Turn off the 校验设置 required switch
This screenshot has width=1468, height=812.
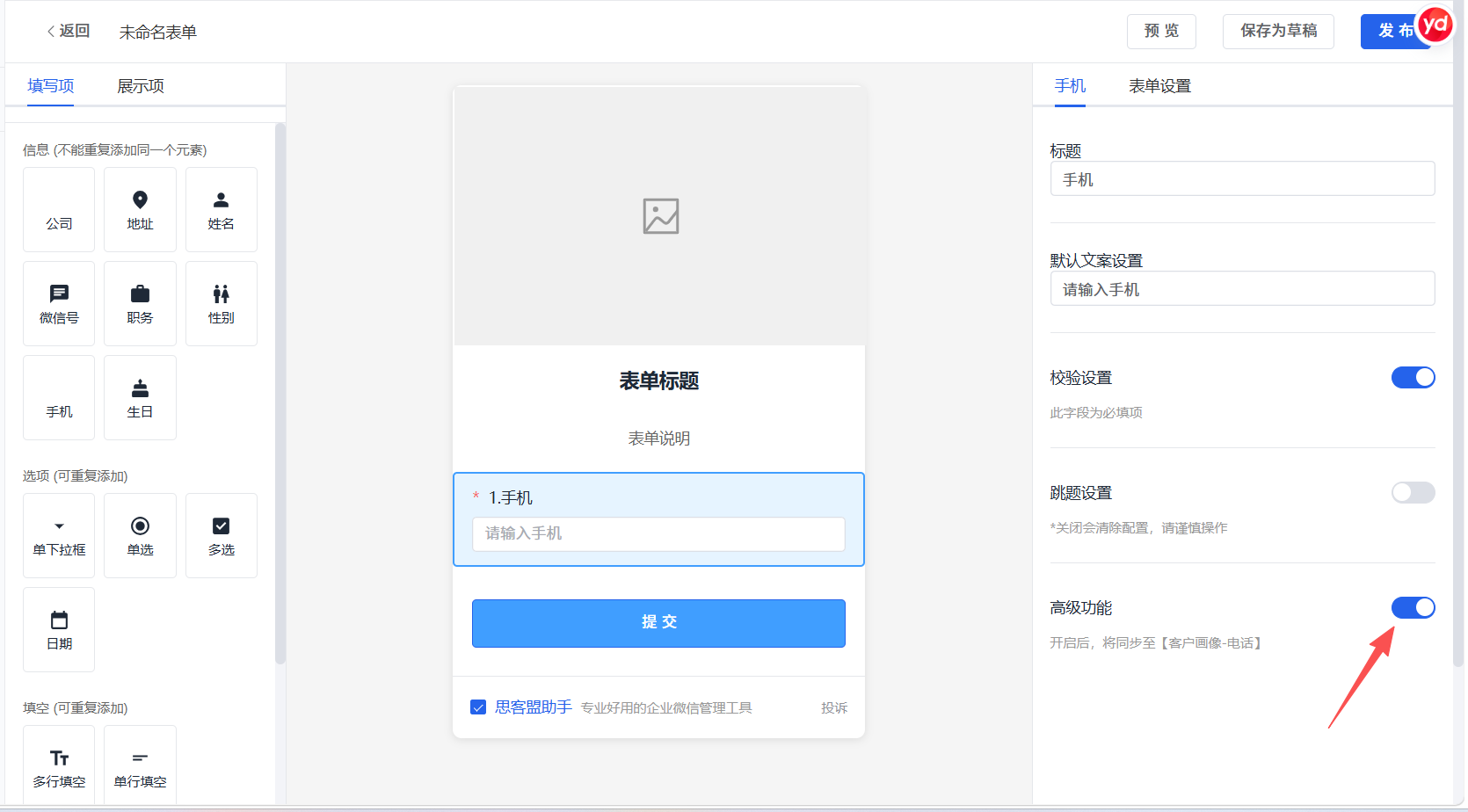[1413, 378]
